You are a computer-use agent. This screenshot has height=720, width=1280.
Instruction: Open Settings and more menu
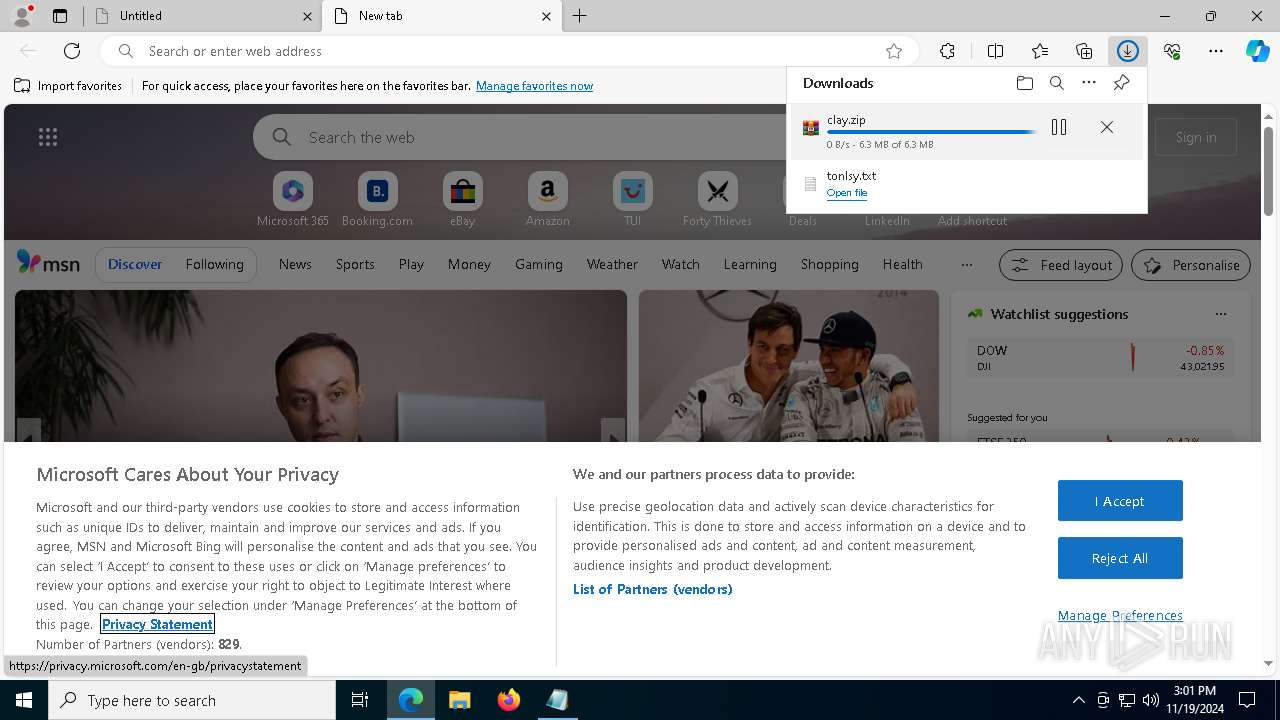pos(1216,51)
